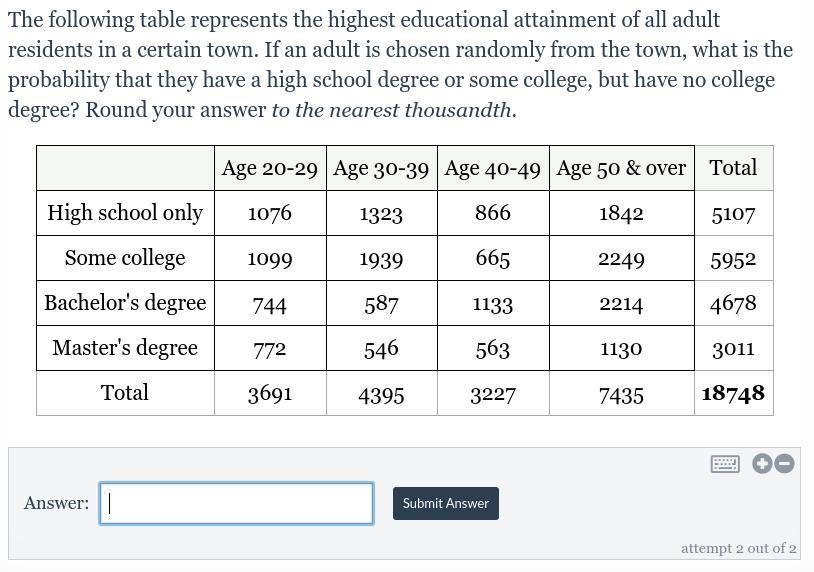814x572 pixels.
Task: Select the 'Age 50 & over' column header
Action: click(621, 168)
